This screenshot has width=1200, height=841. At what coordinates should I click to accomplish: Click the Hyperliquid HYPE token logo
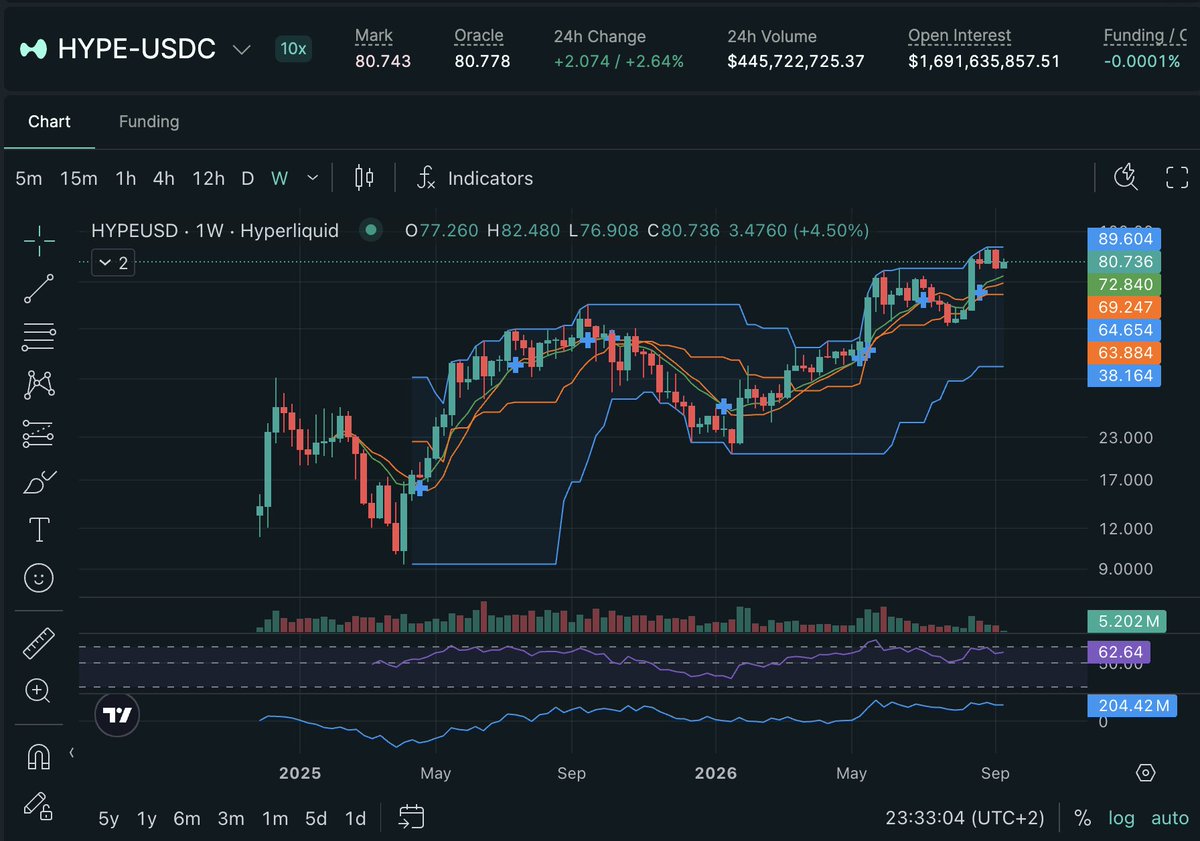[x=35, y=49]
